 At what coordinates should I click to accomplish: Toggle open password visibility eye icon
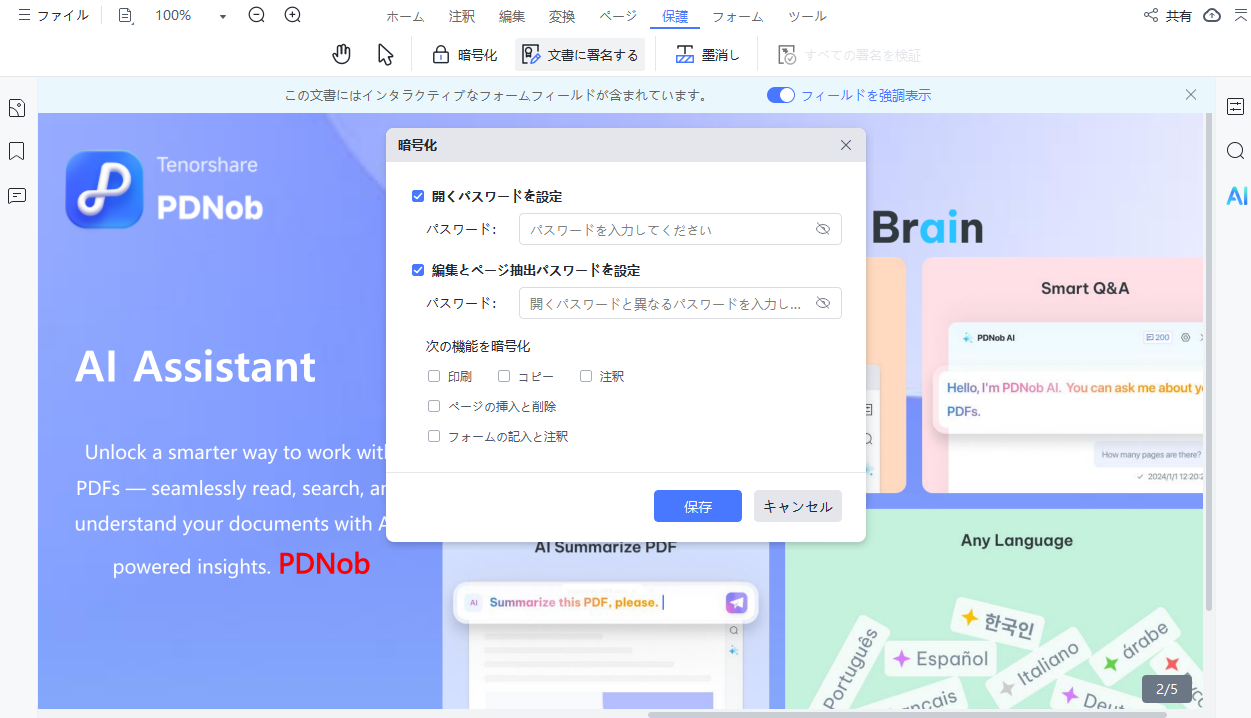click(823, 229)
